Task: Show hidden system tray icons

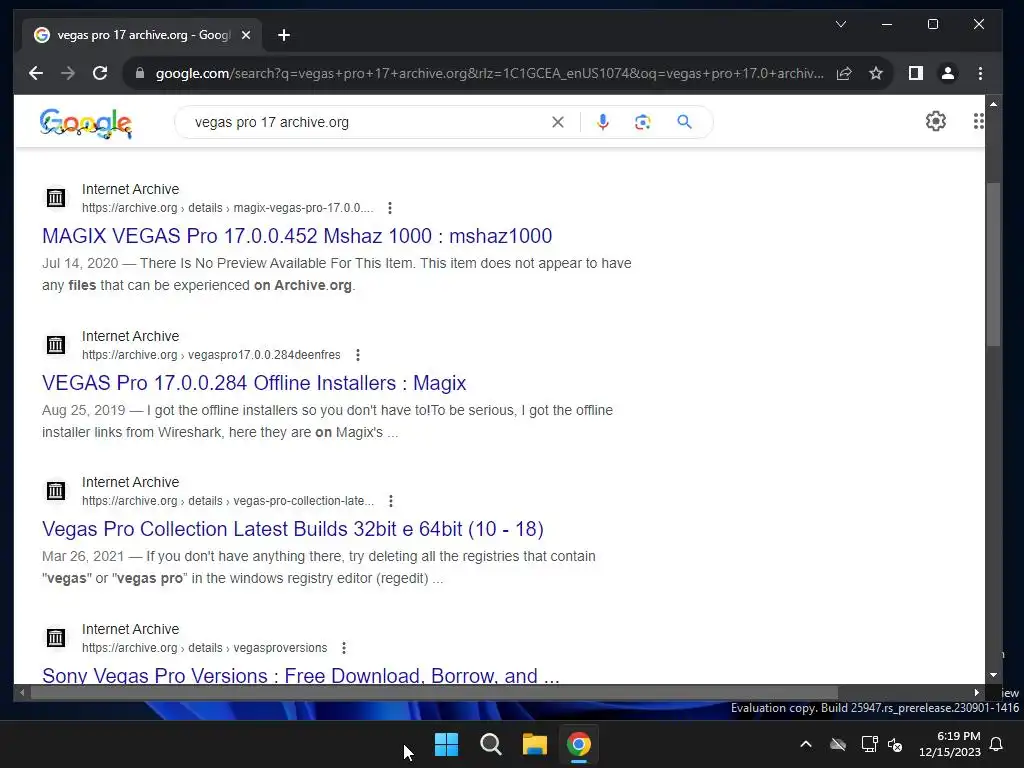Action: [x=806, y=744]
